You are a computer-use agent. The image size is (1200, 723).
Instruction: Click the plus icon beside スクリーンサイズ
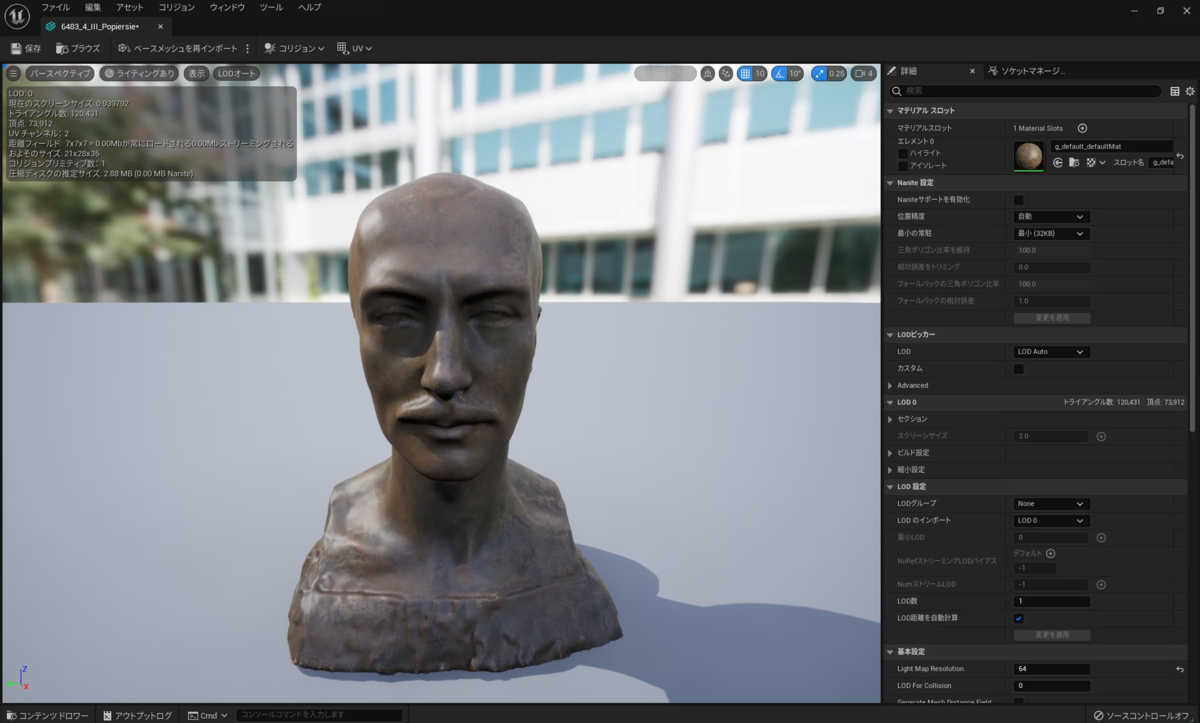click(x=1101, y=436)
